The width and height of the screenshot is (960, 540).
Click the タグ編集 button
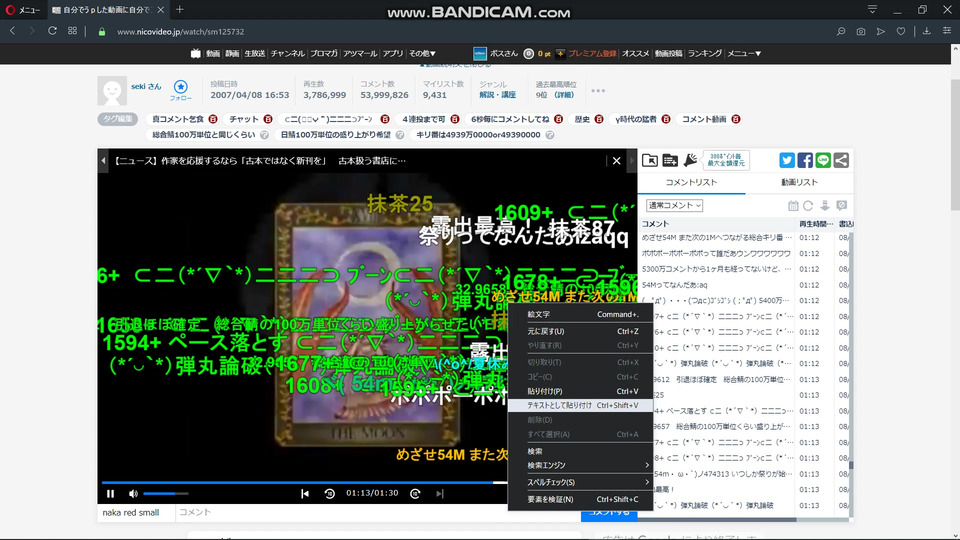pyautogui.click(x=118, y=119)
